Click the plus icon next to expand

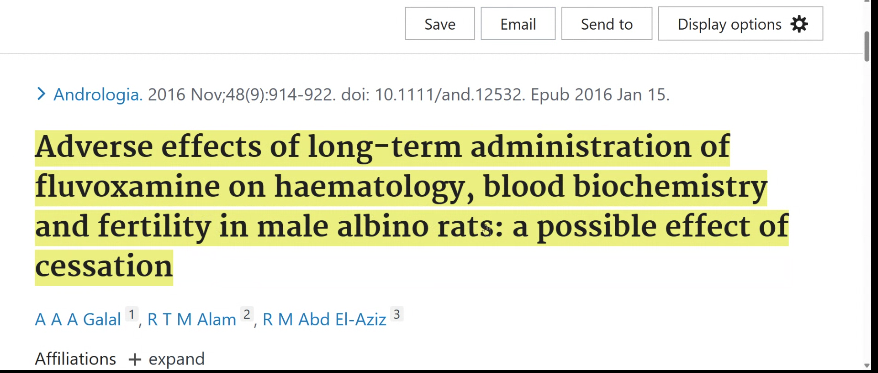coord(134,359)
